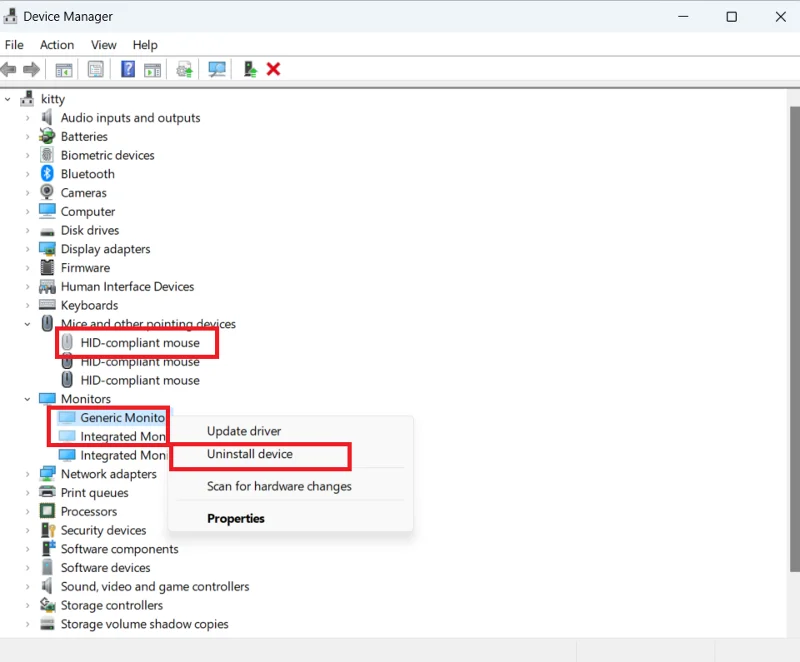Select the Software devices label

(x=105, y=568)
